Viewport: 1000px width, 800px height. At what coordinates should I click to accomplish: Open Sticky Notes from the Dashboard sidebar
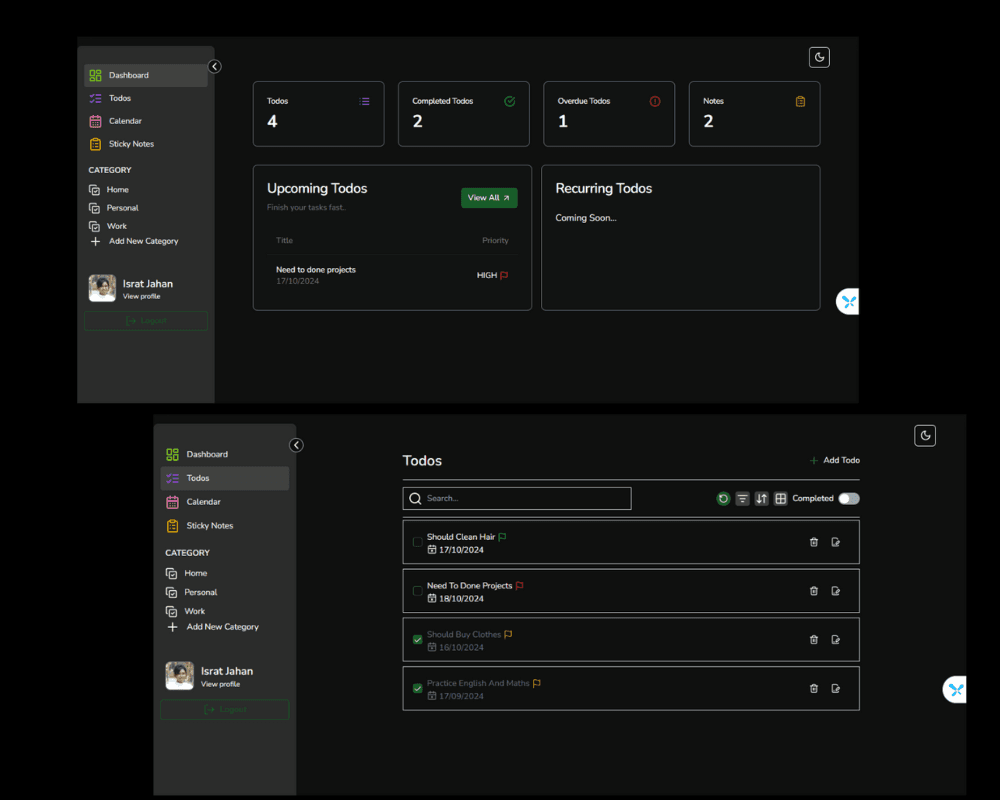[x=130, y=144]
